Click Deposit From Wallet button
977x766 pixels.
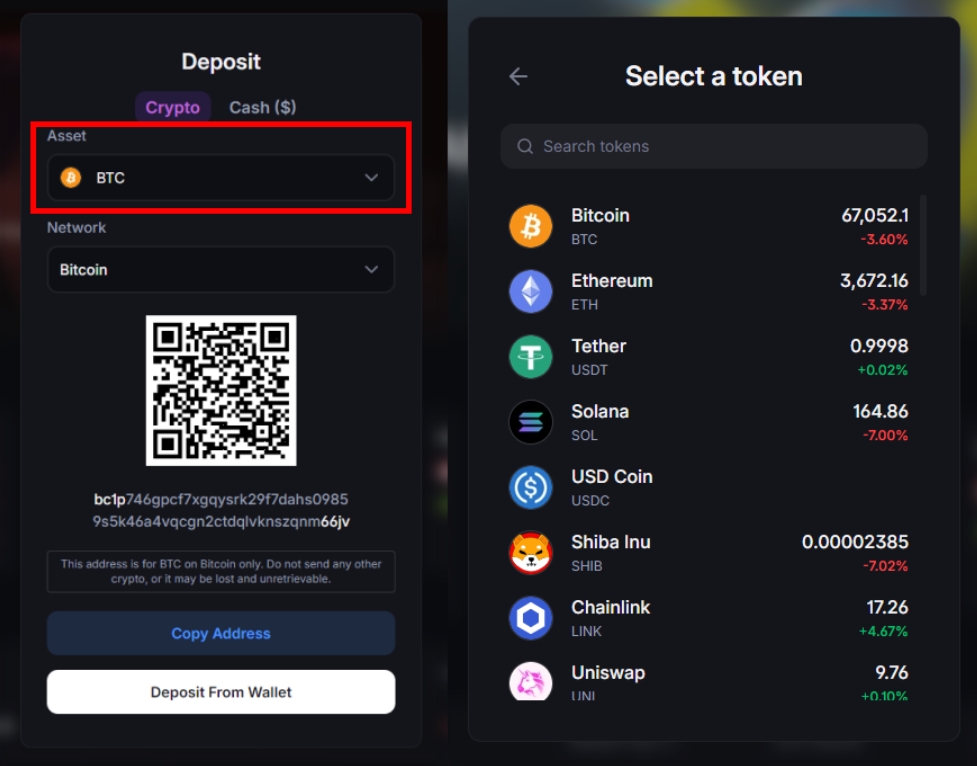[x=221, y=692]
